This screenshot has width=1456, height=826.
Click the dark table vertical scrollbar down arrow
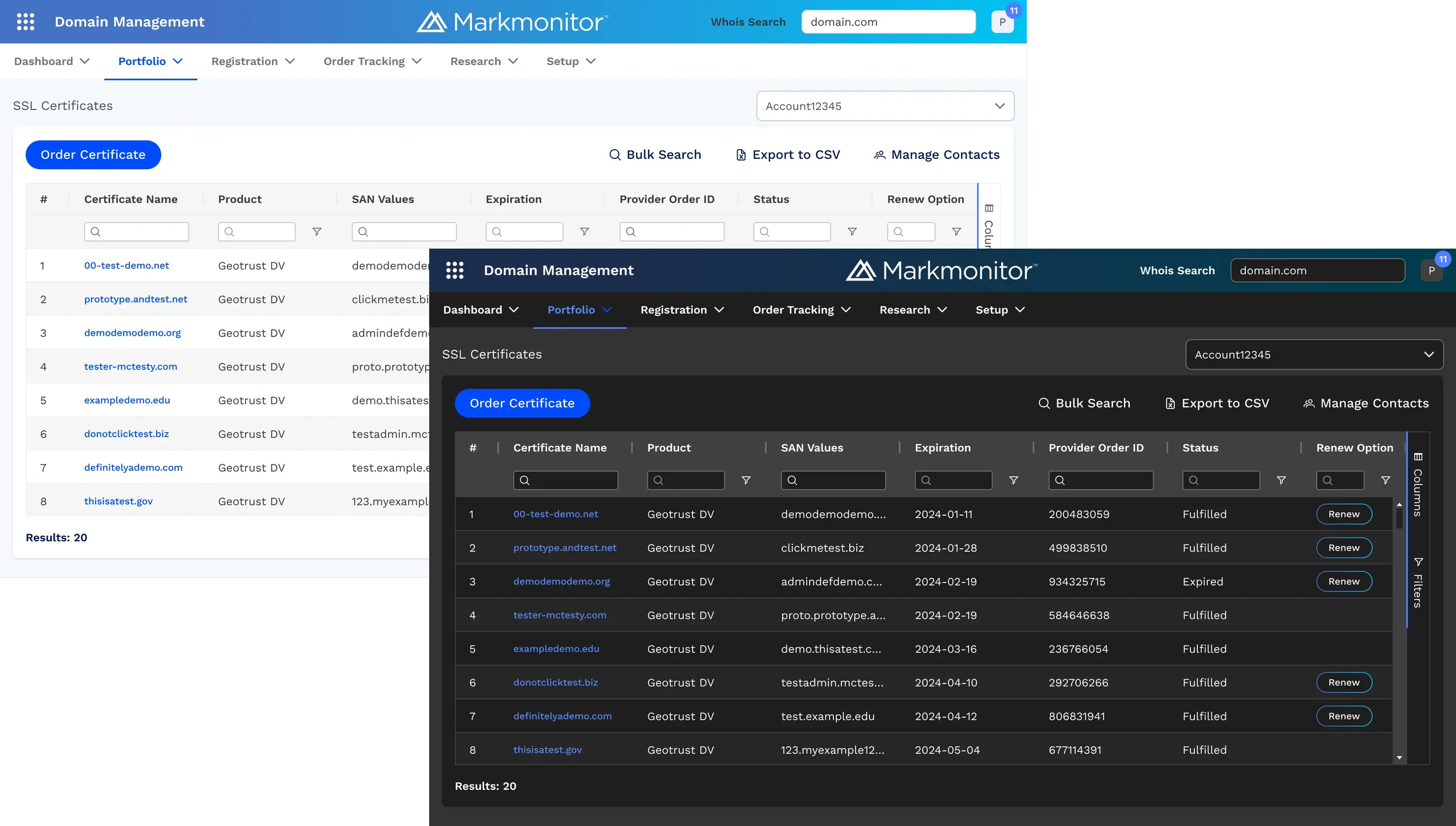pyautogui.click(x=1399, y=758)
